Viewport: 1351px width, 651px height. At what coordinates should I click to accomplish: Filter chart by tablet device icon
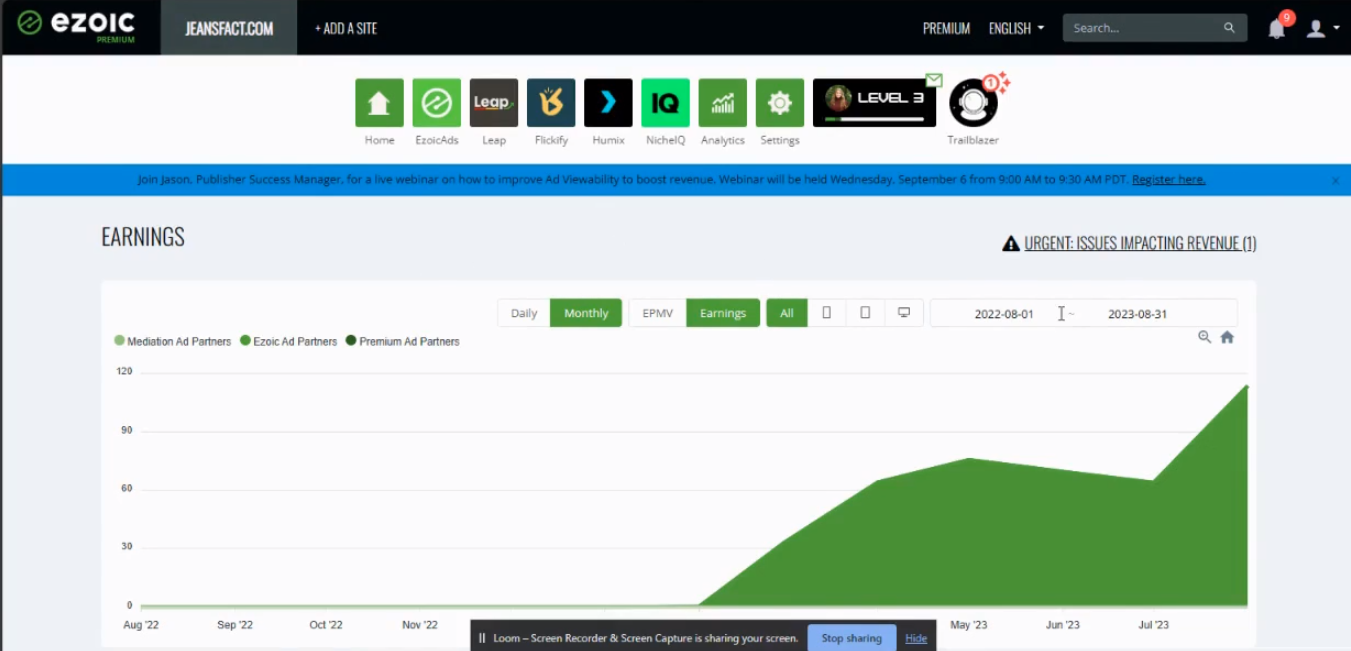865,313
